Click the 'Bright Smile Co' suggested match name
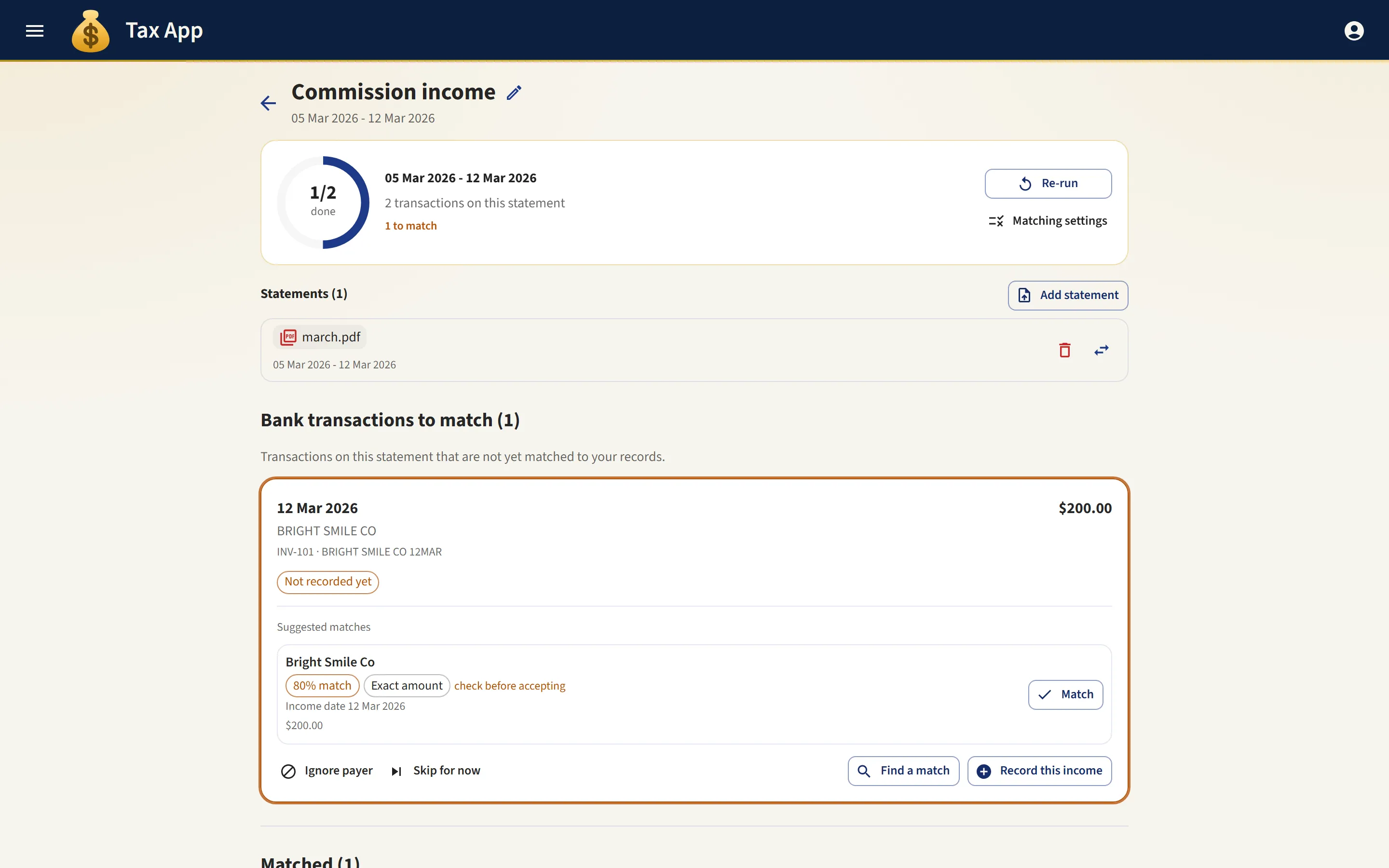Screen dimensions: 1389x868 (x=330, y=663)
